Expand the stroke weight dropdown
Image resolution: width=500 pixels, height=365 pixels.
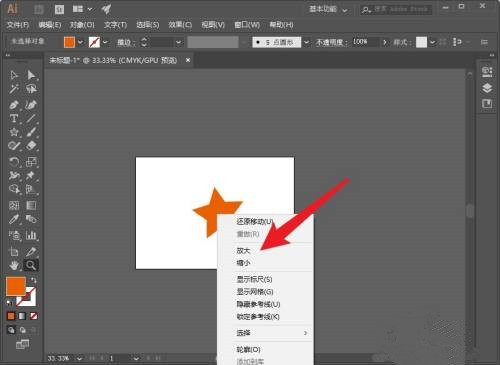[x=179, y=42]
